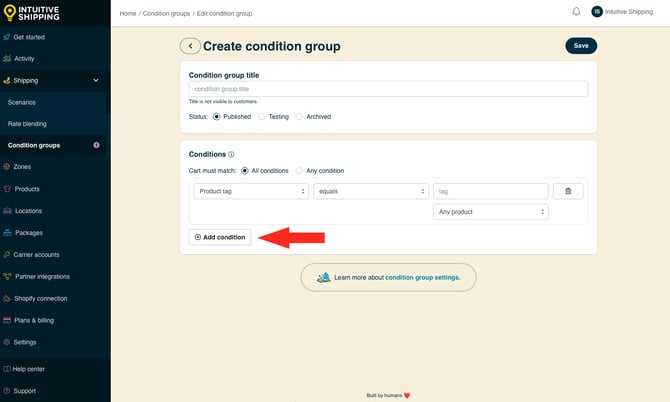Select the Testing status radio
670x402 pixels.
(x=262, y=117)
